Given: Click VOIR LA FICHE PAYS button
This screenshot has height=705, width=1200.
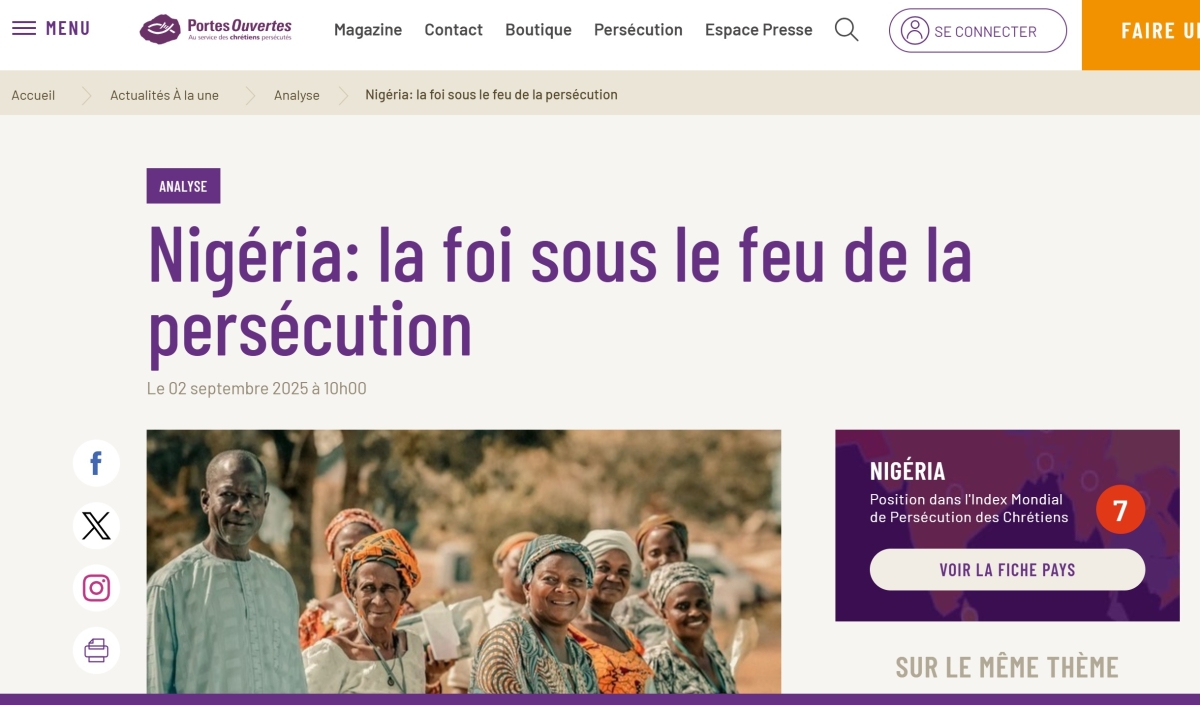Looking at the screenshot, I should [x=1007, y=570].
